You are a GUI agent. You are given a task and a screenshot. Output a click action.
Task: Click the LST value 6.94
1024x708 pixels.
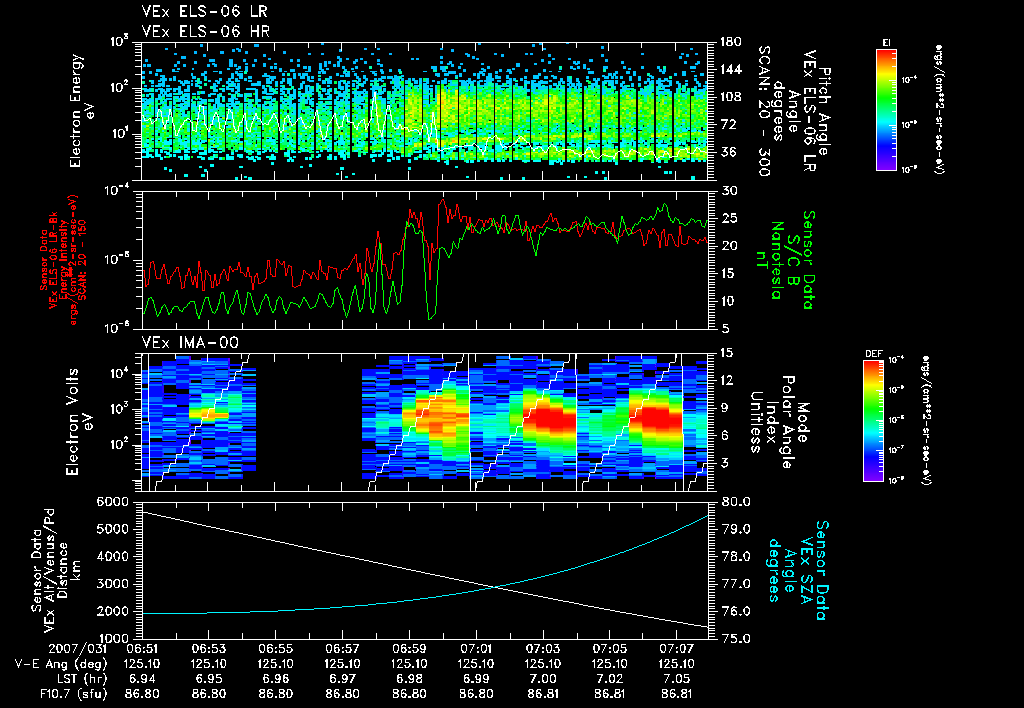(x=142, y=679)
